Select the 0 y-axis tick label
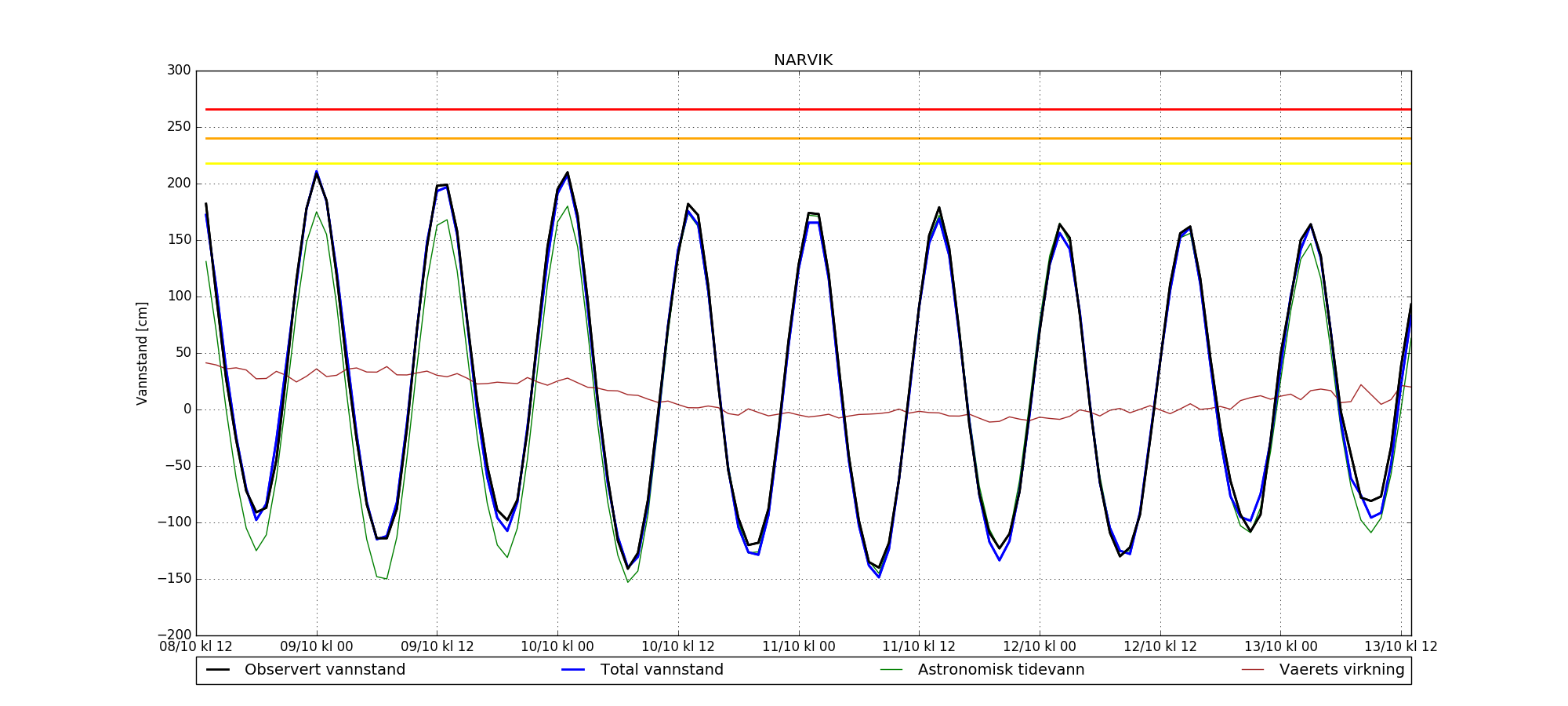 (x=187, y=409)
